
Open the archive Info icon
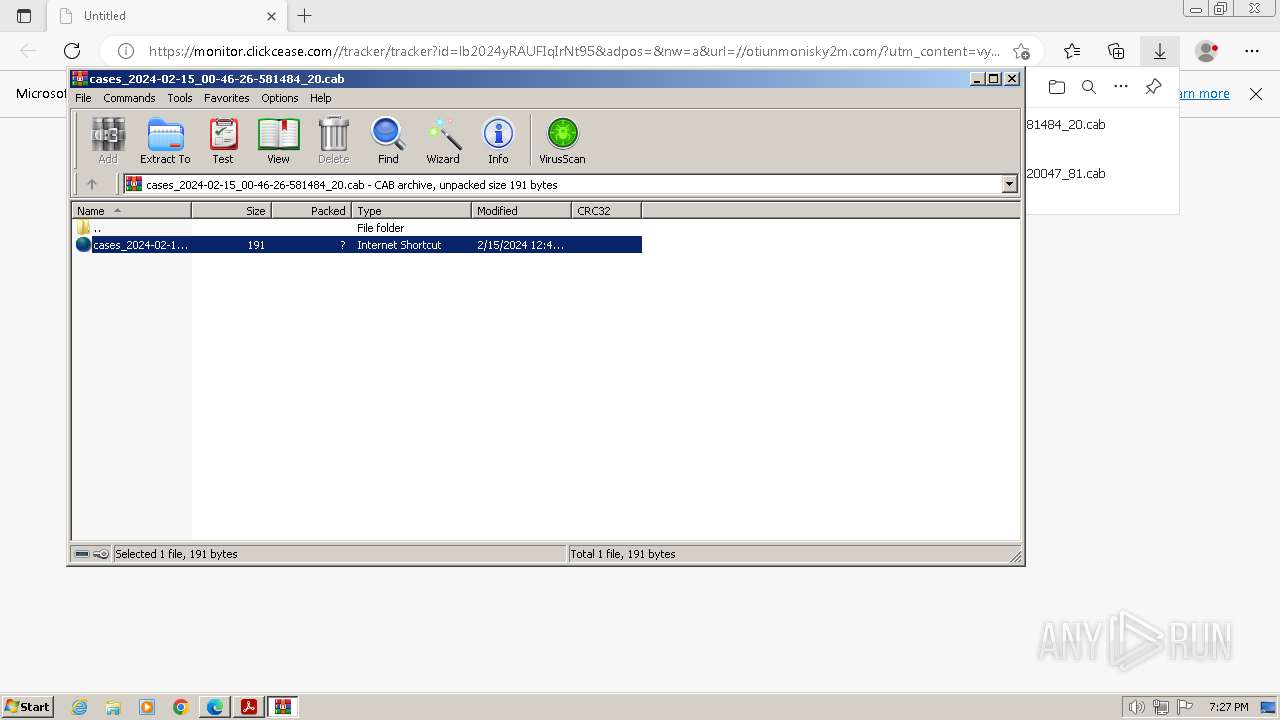pos(498,140)
